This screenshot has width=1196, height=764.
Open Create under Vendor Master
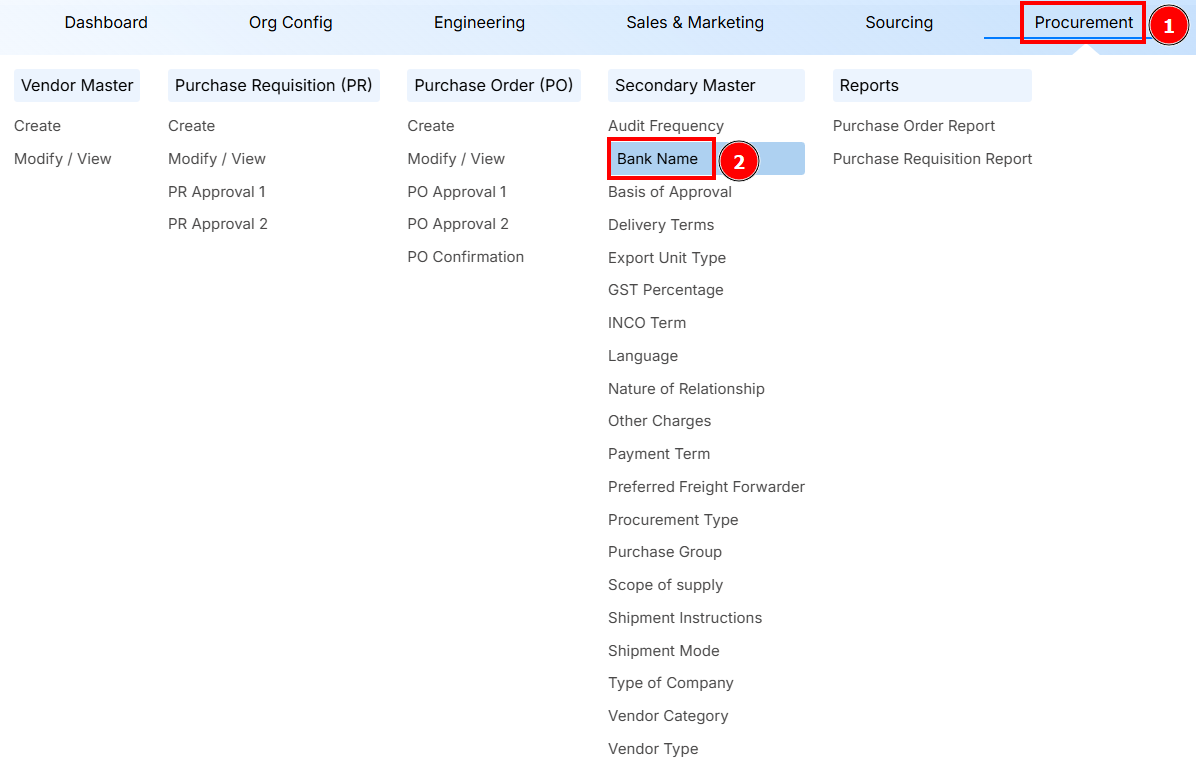point(37,126)
